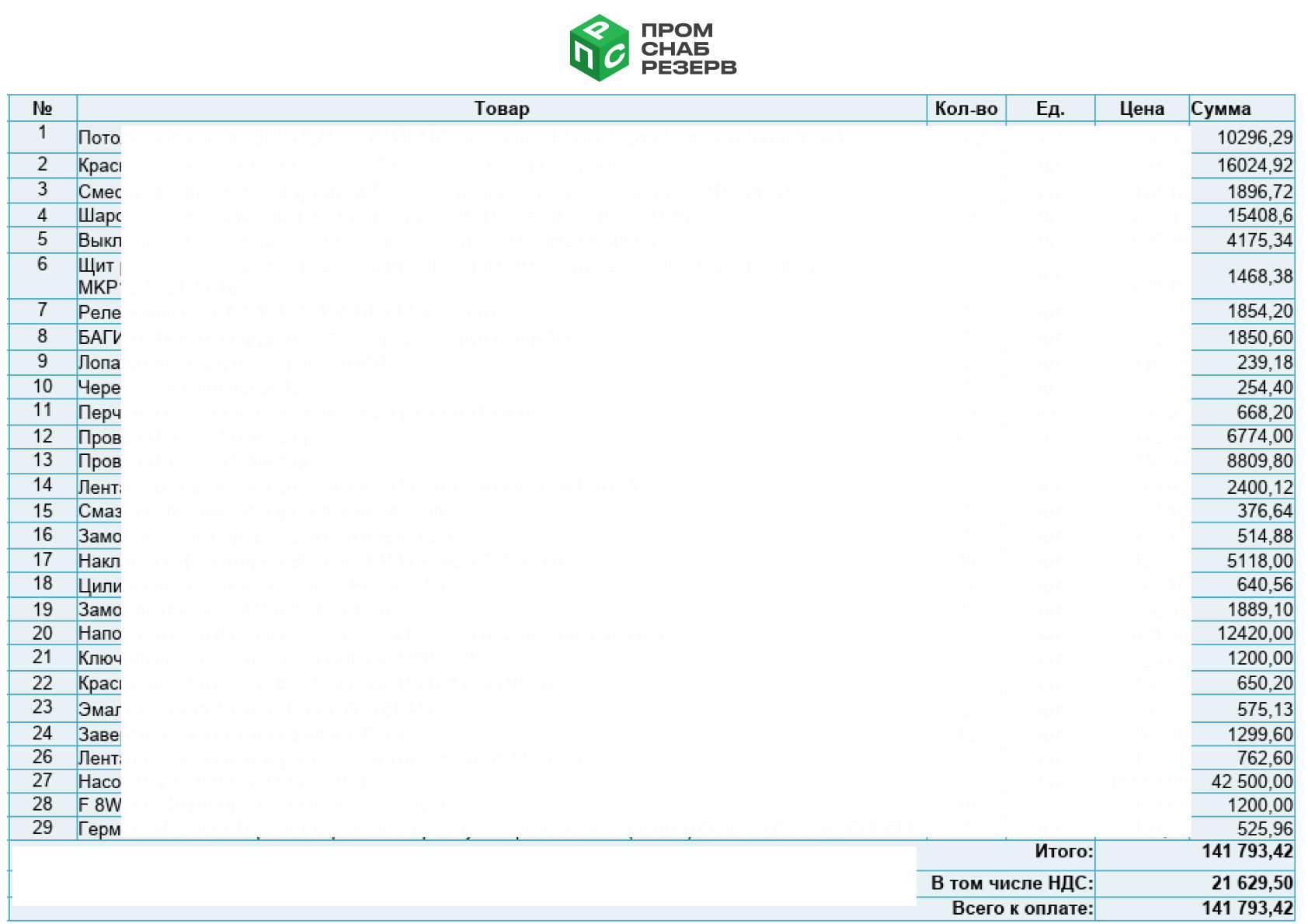The width and height of the screenshot is (1308, 924).
Task: Select the sum 12420,00
Action: click(x=1254, y=634)
